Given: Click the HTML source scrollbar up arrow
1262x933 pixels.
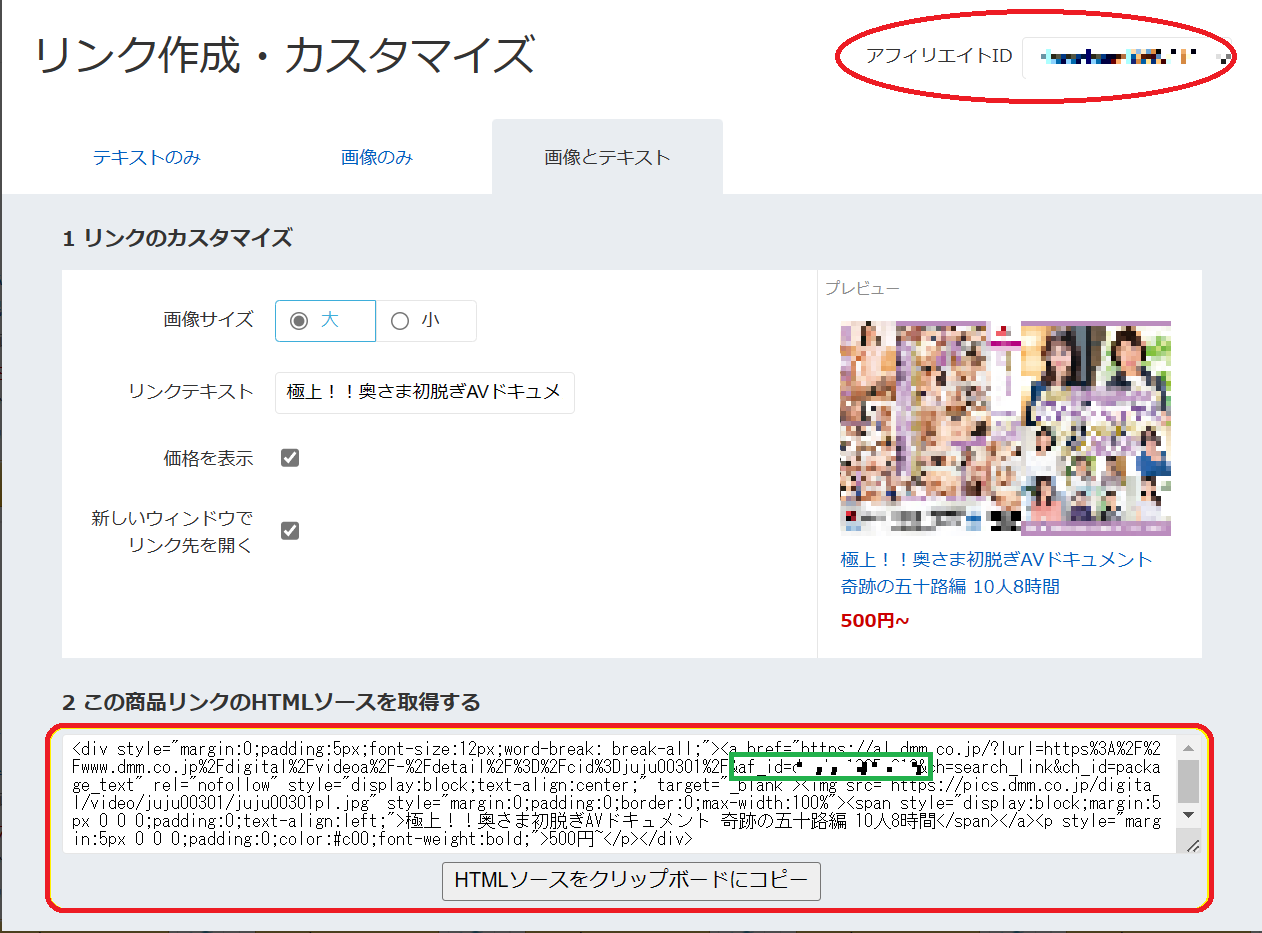Looking at the screenshot, I should pyautogui.click(x=1187, y=749).
